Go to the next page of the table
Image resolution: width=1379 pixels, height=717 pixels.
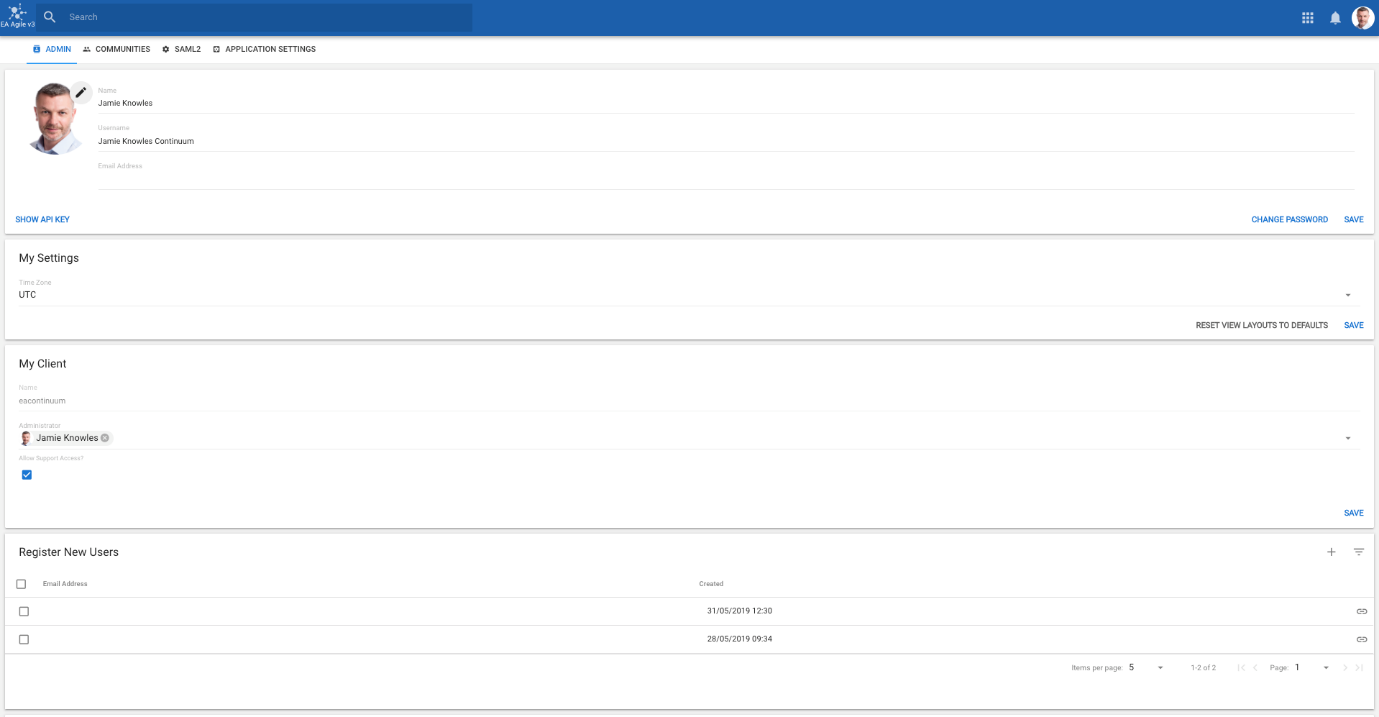coord(1345,667)
